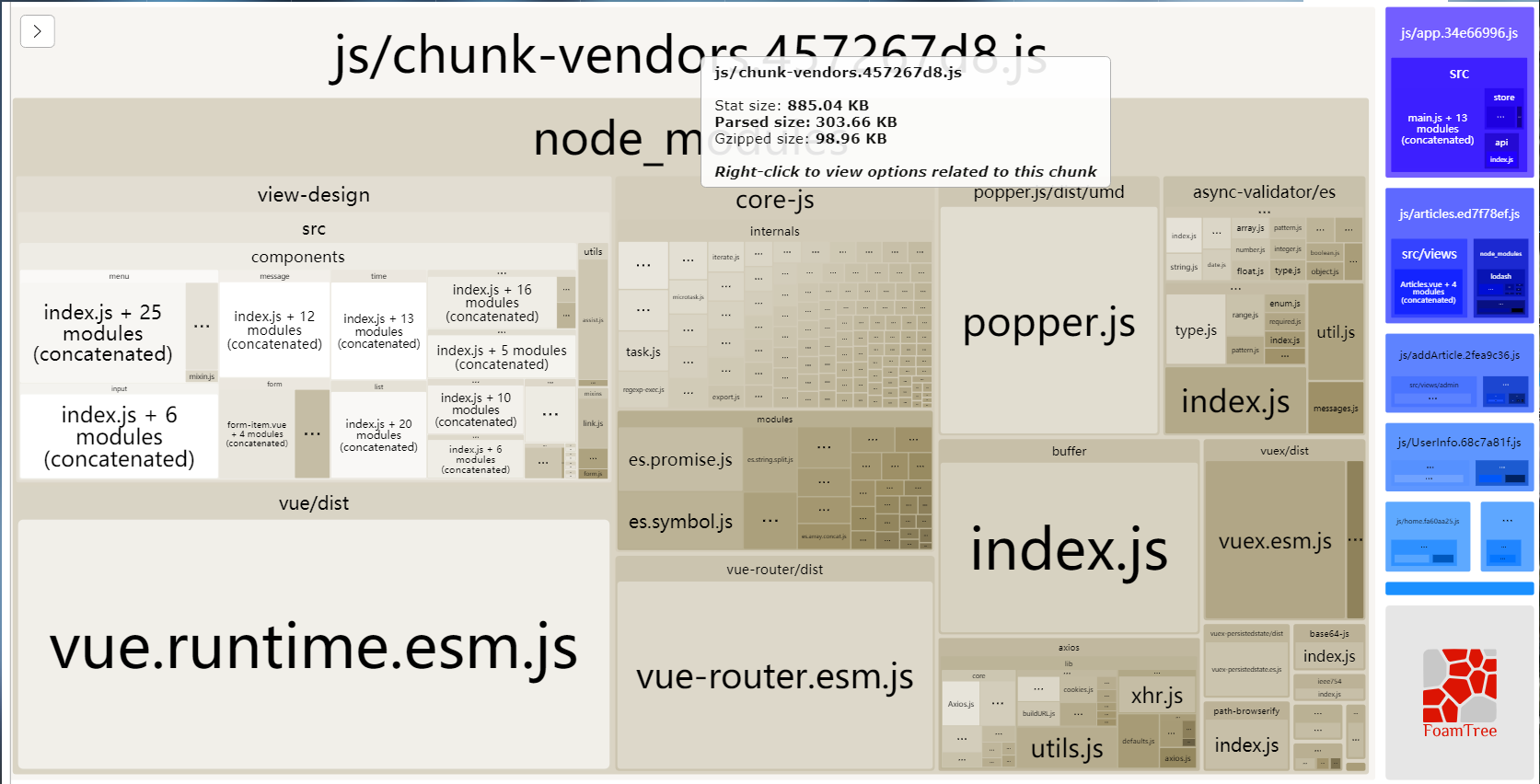
Task: Click the util.js block in async-validator
Action: click(x=1336, y=332)
